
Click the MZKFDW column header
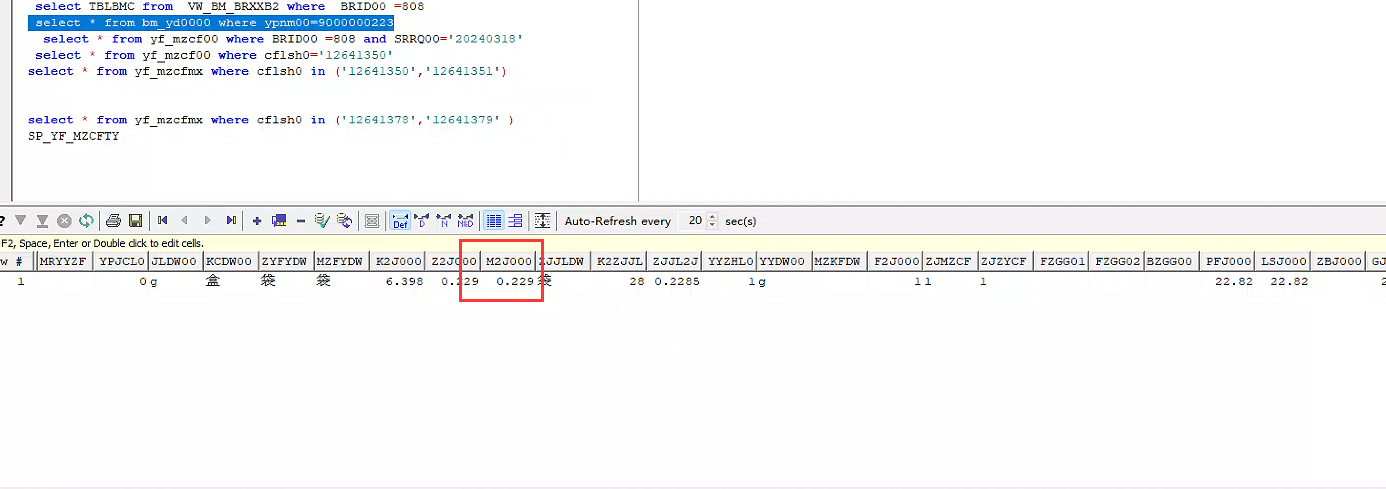tap(838, 261)
